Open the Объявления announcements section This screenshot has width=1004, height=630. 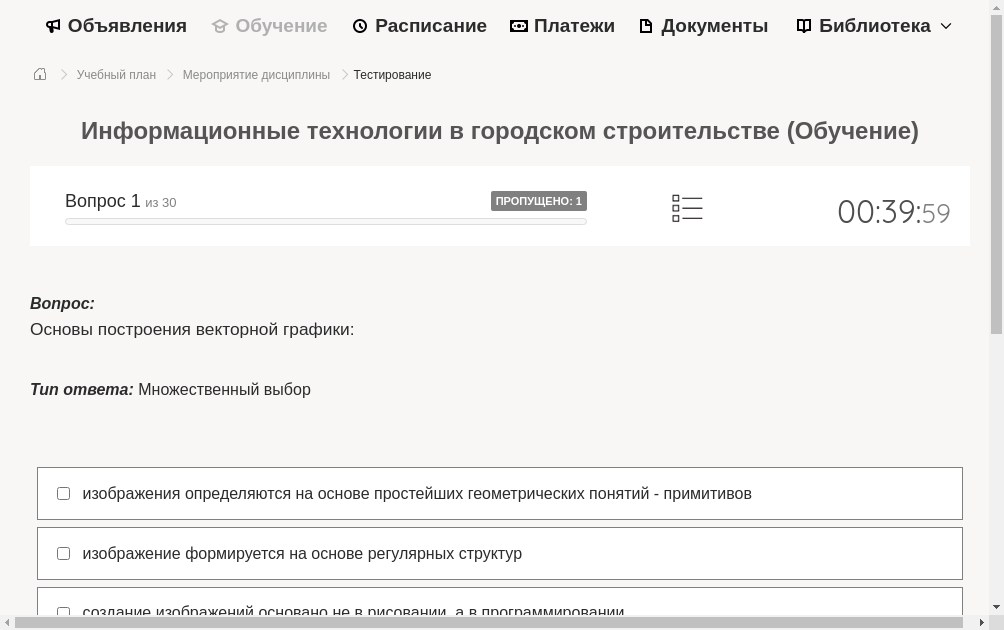pyautogui.click(x=115, y=25)
